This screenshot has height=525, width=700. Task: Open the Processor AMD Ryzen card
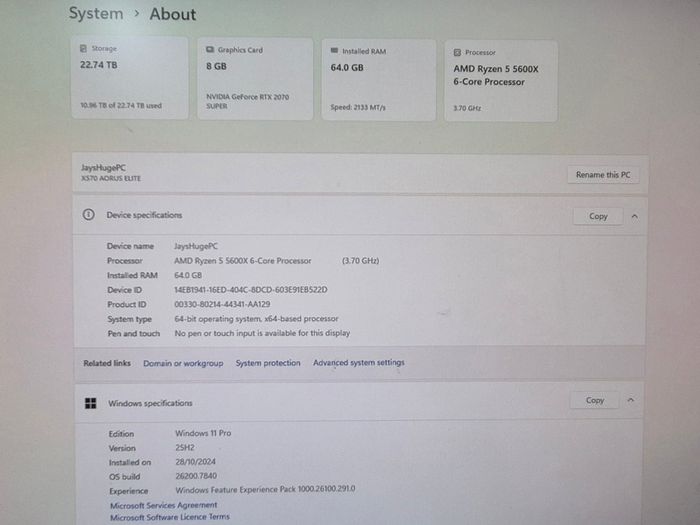500,81
